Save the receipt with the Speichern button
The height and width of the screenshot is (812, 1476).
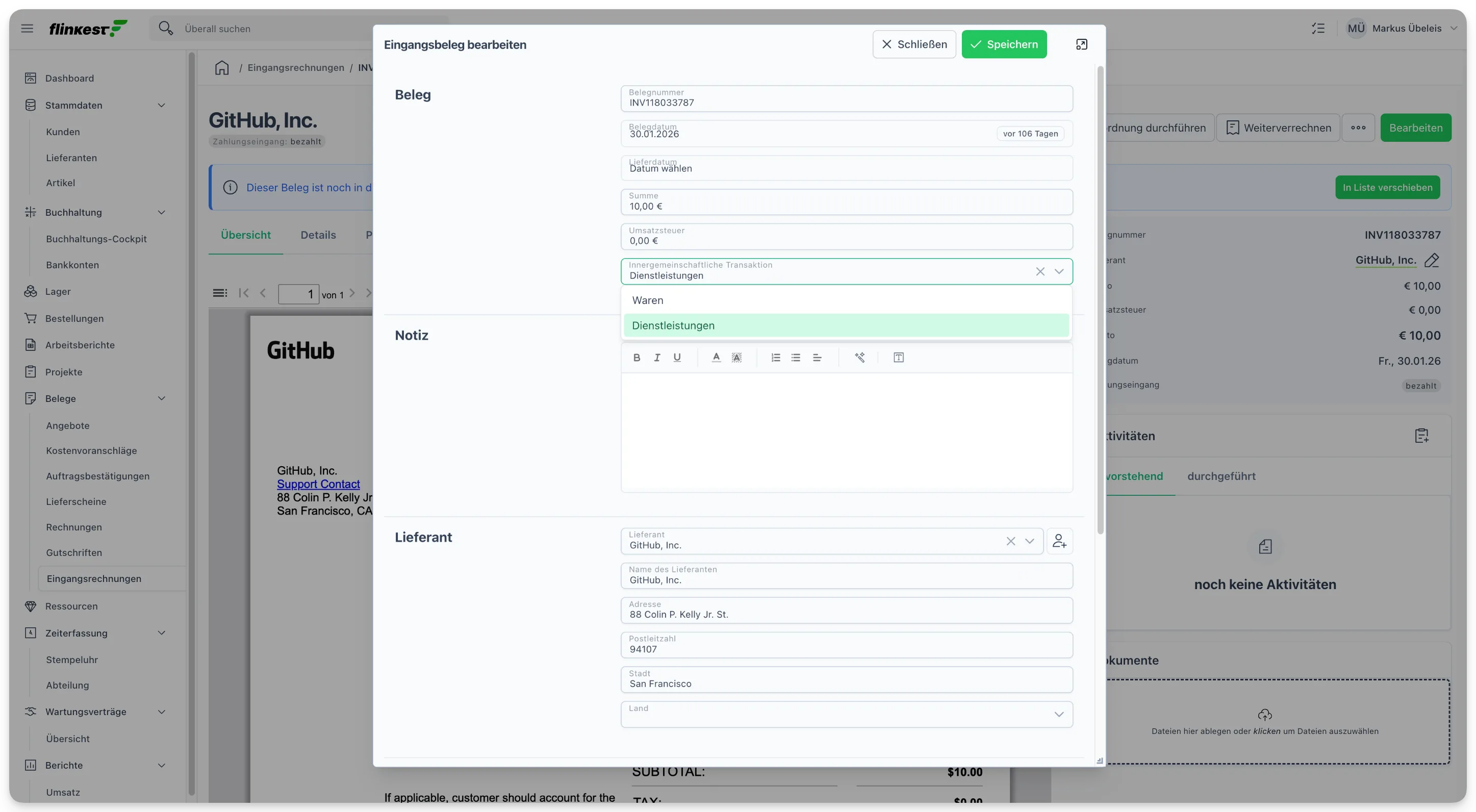tap(1004, 44)
